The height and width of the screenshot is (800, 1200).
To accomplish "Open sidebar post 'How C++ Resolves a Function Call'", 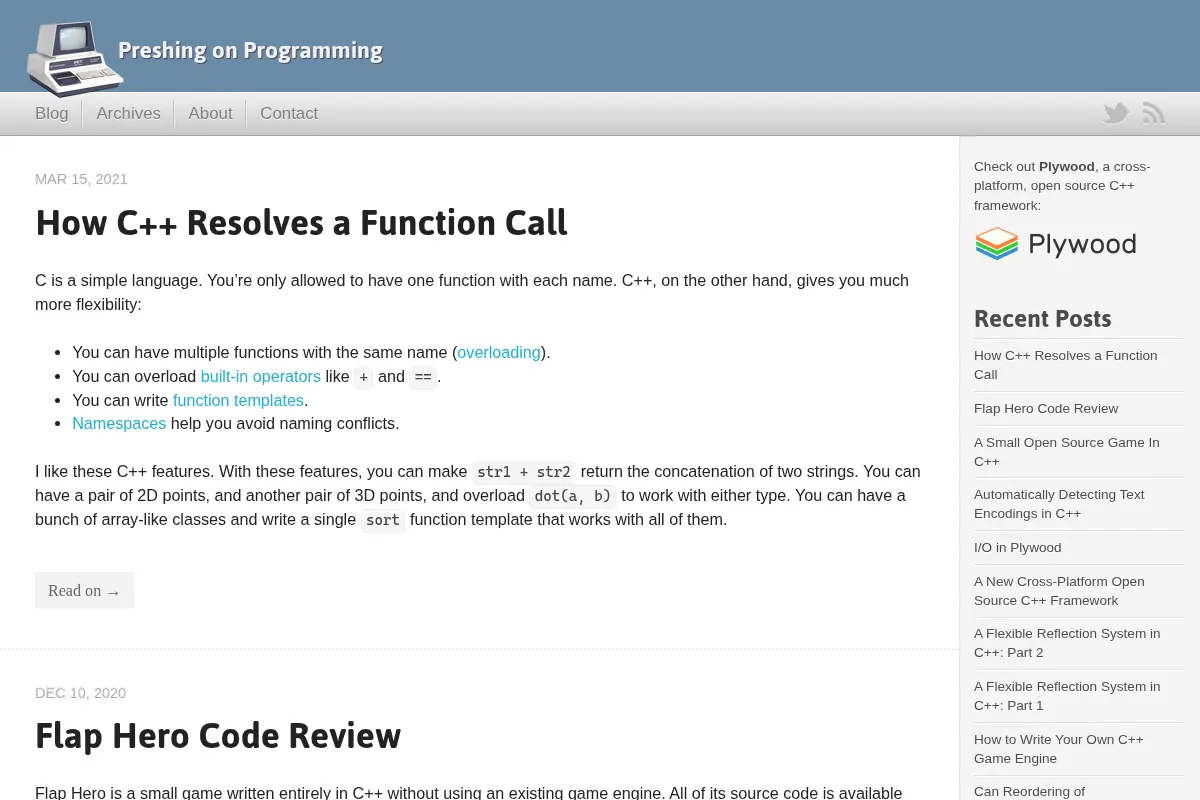I will pos(1066,365).
